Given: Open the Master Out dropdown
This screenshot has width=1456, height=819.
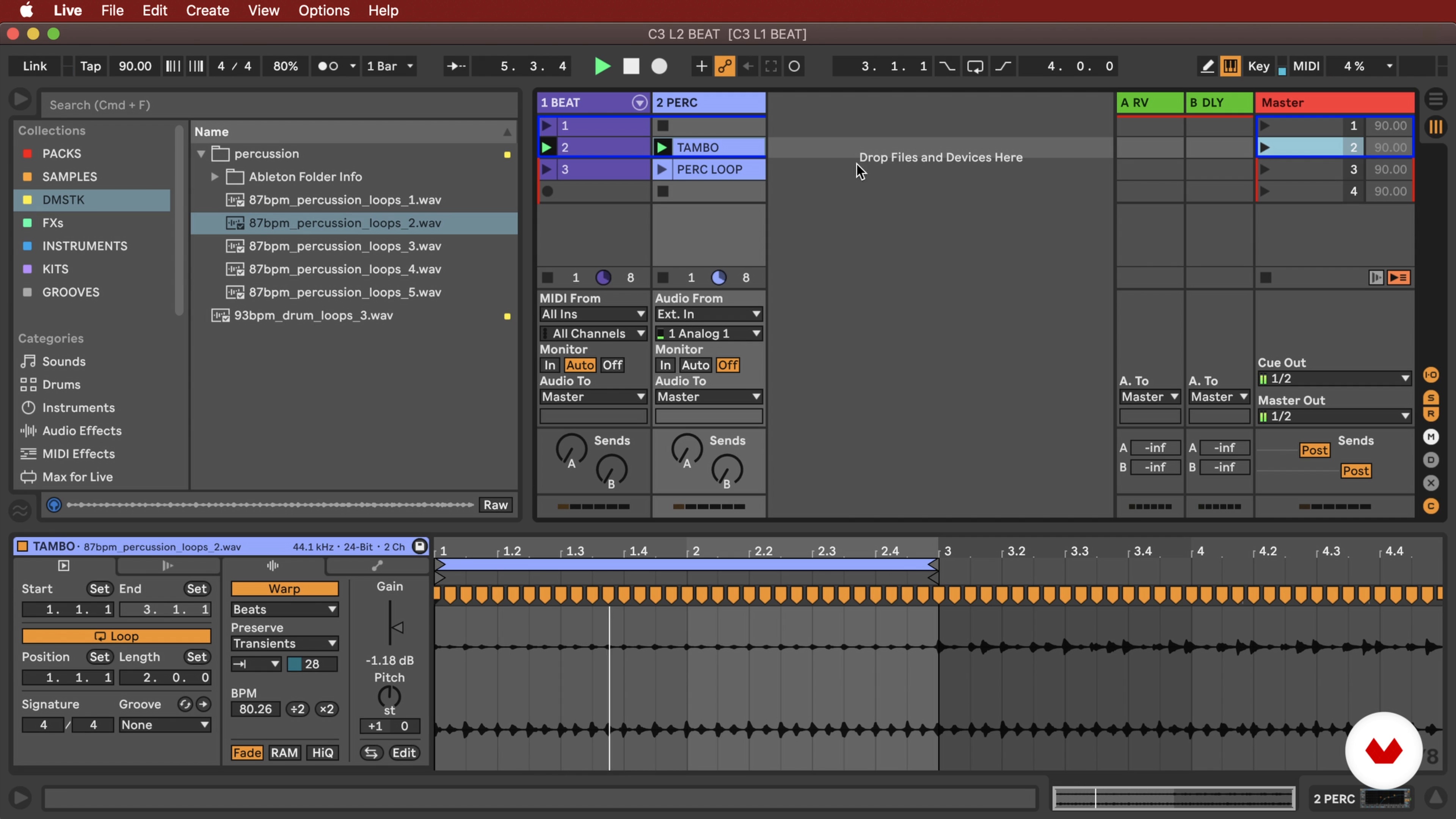Looking at the screenshot, I should pos(1335,417).
